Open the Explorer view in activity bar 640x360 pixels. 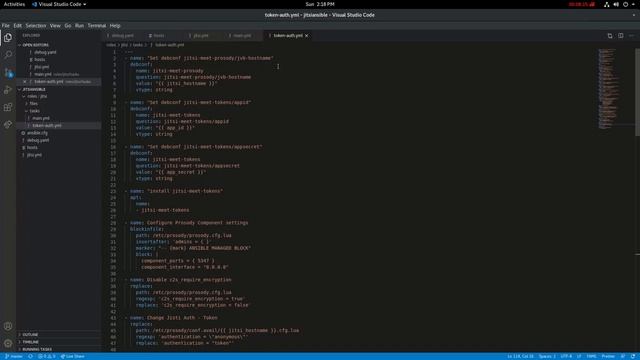[x=8, y=38]
